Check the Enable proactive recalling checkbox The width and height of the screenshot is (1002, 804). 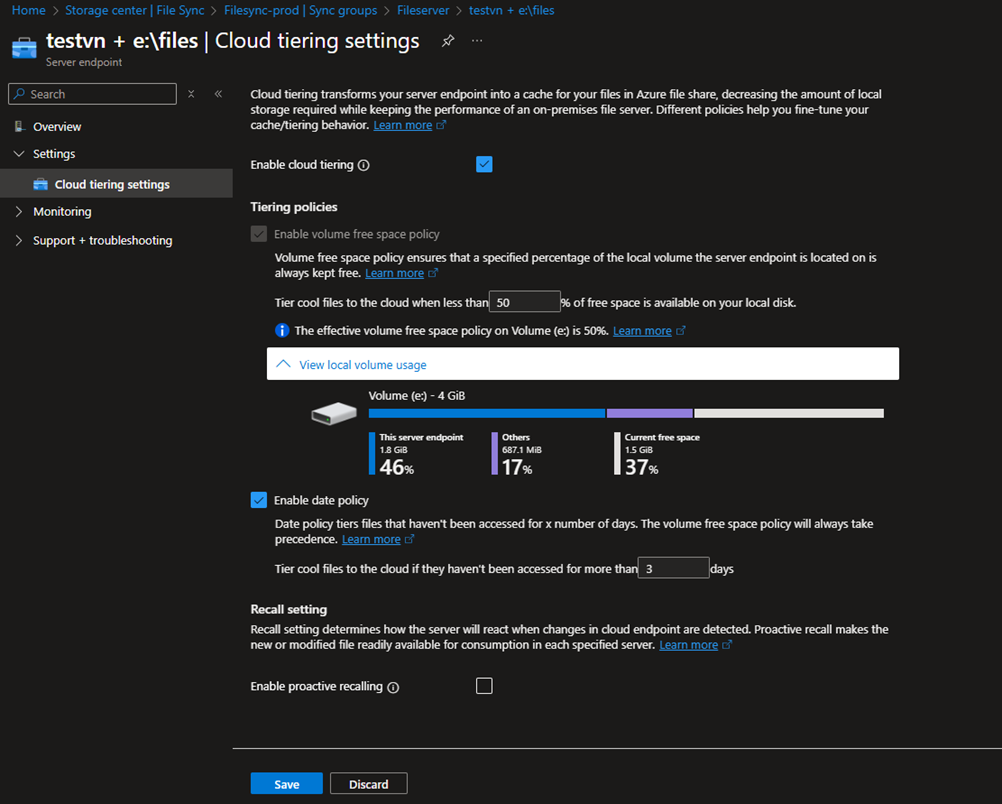click(x=484, y=686)
